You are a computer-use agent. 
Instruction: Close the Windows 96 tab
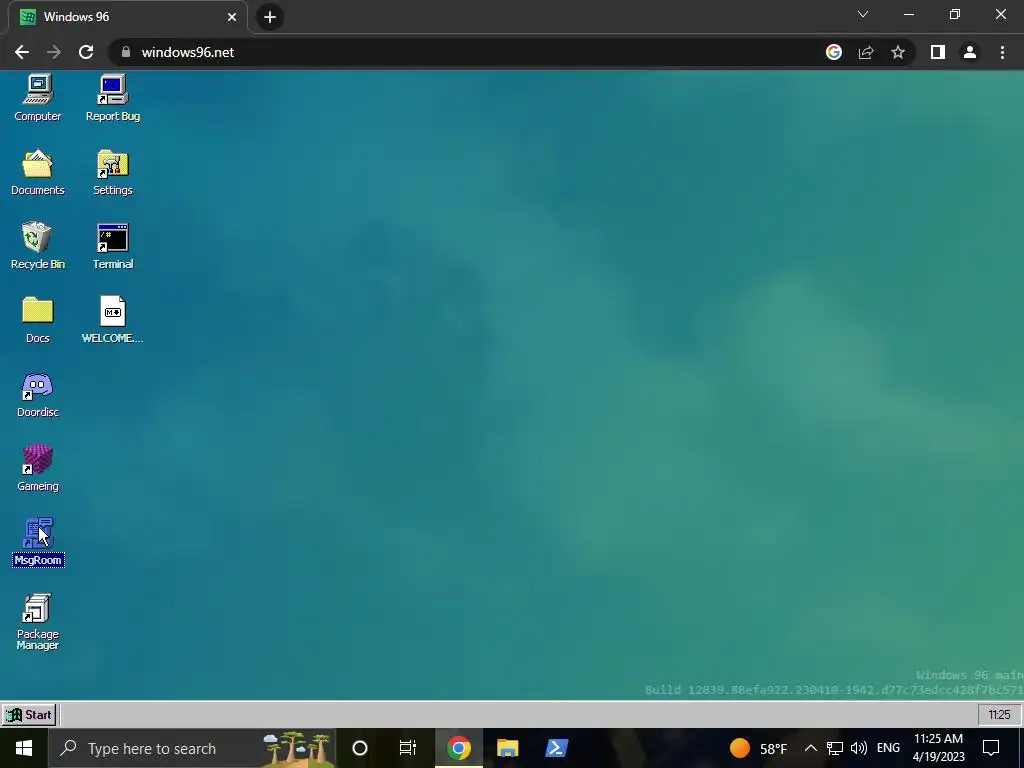tap(232, 17)
